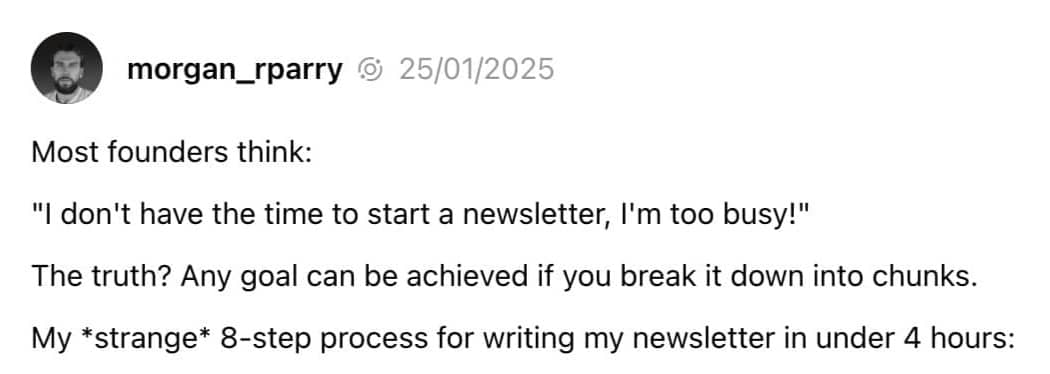
Task: Click the "Most founders think:" line
Action: coord(171,153)
